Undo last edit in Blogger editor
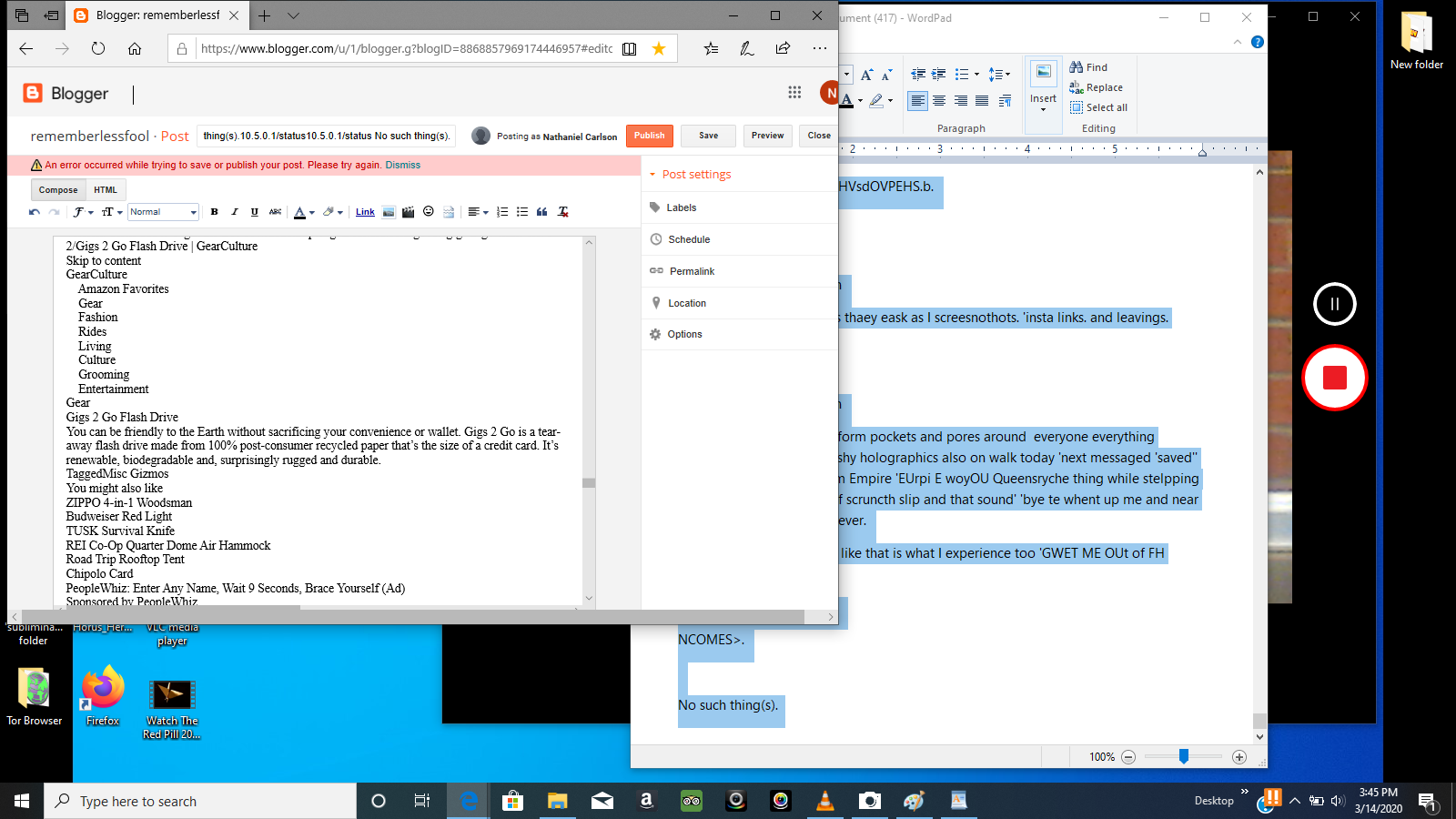1456x819 pixels. tap(35, 212)
